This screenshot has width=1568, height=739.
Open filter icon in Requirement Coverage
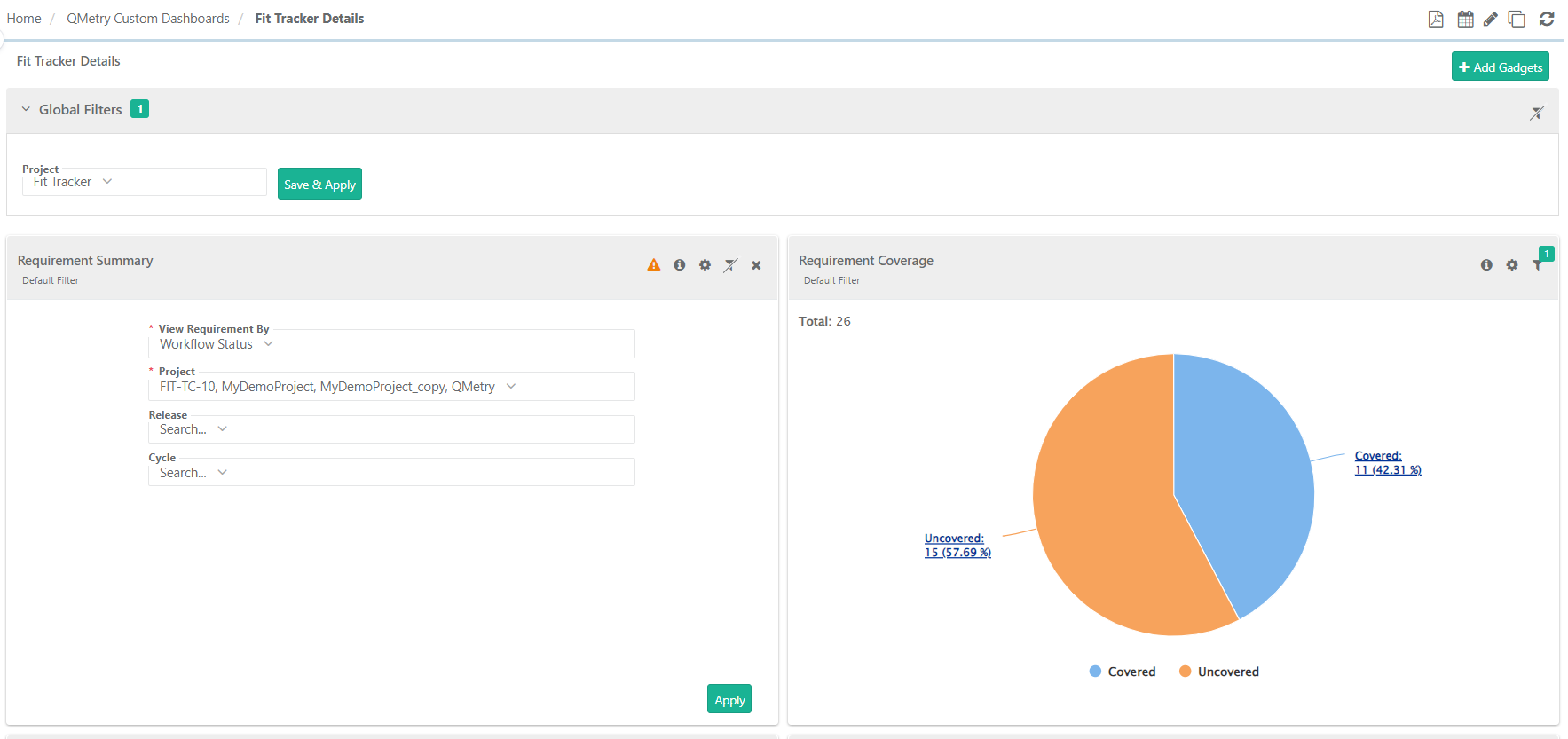[1538, 264]
